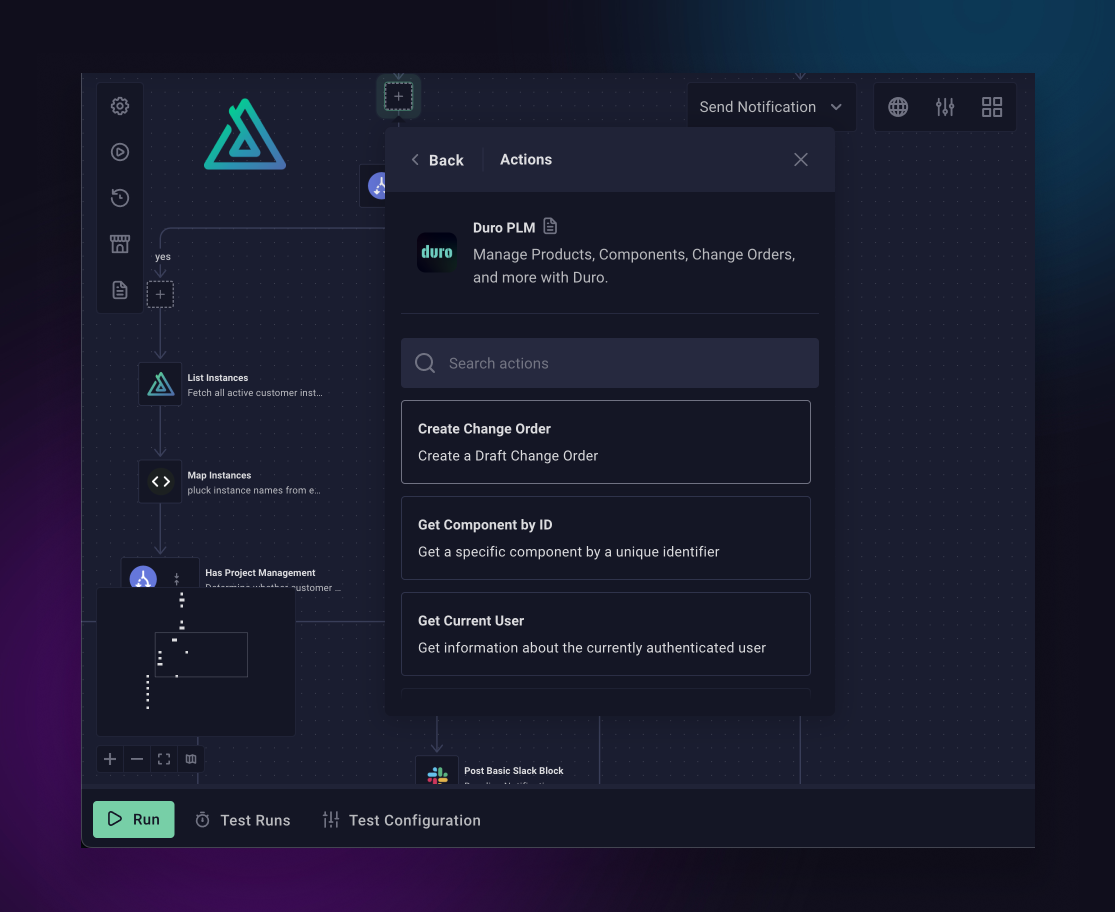Open the document icon in left sidebar
This screenshot has height=912, width=1115.
[120, 290]
